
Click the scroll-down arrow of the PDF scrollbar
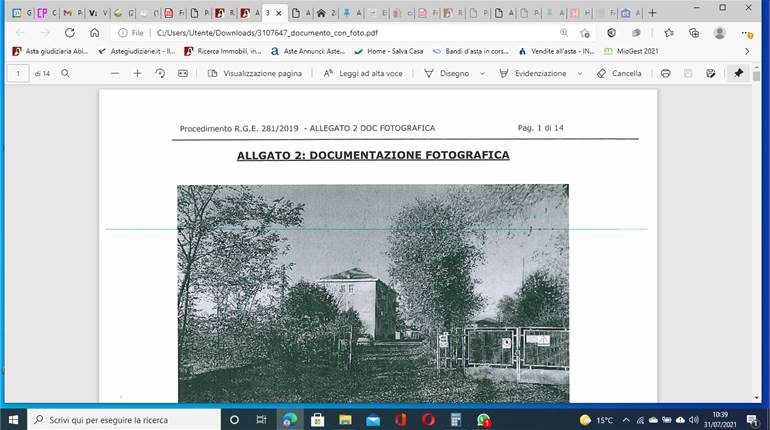click(756, 398)
